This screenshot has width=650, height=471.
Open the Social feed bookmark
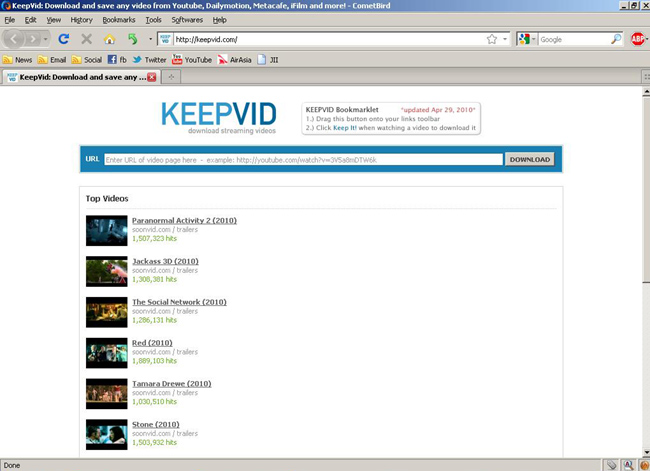(87, 60)
